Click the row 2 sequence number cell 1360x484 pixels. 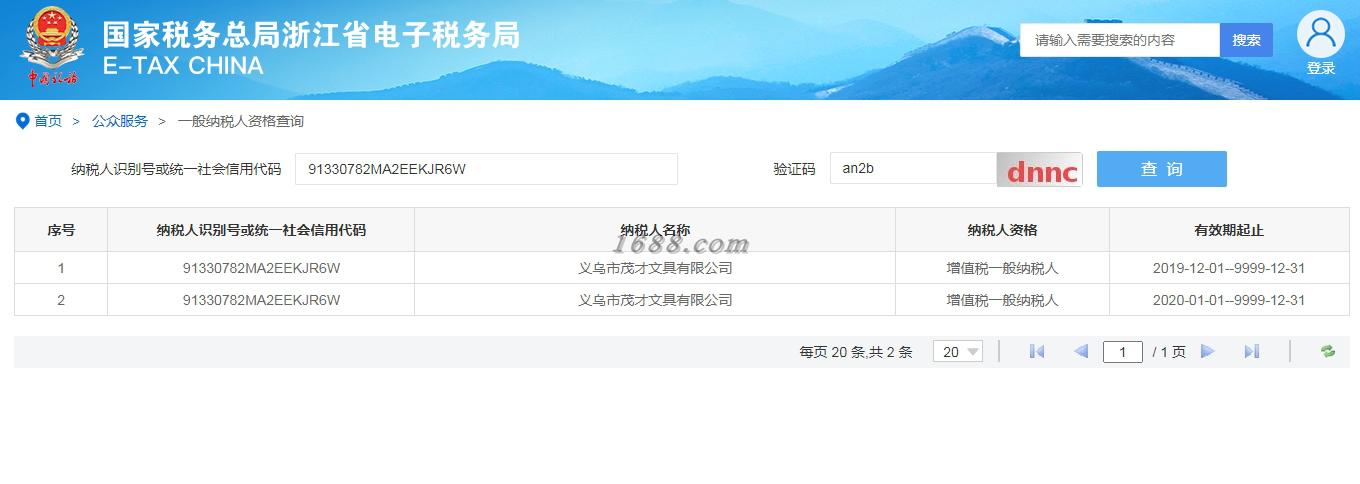pyautogui.click(x=61, y=300)
